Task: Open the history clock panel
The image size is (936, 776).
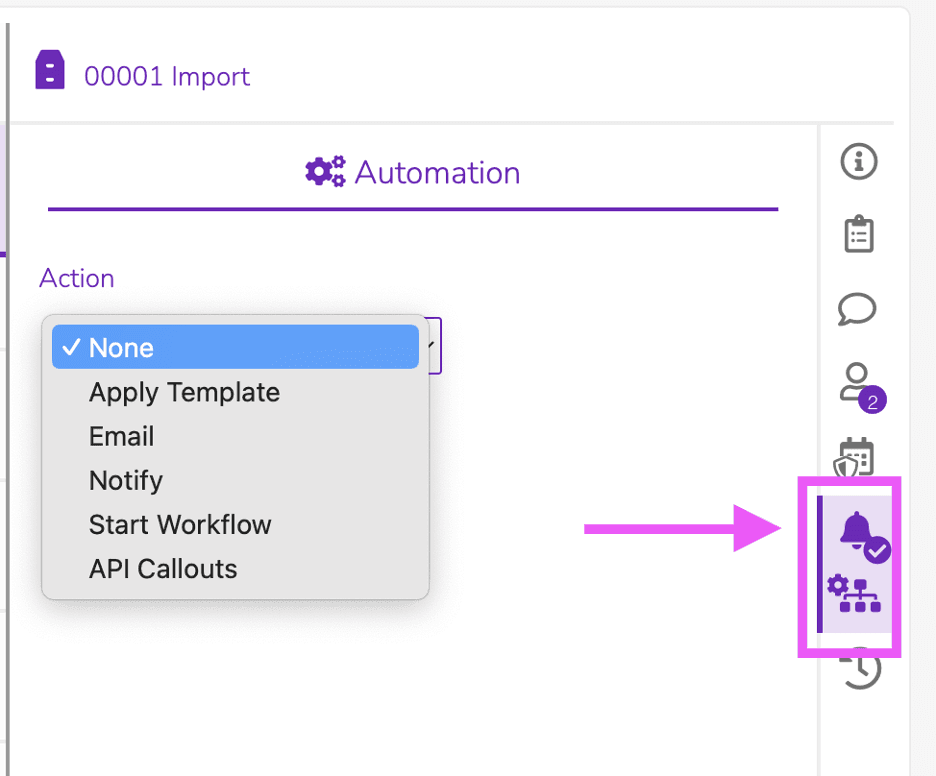Action: [859, 669]
